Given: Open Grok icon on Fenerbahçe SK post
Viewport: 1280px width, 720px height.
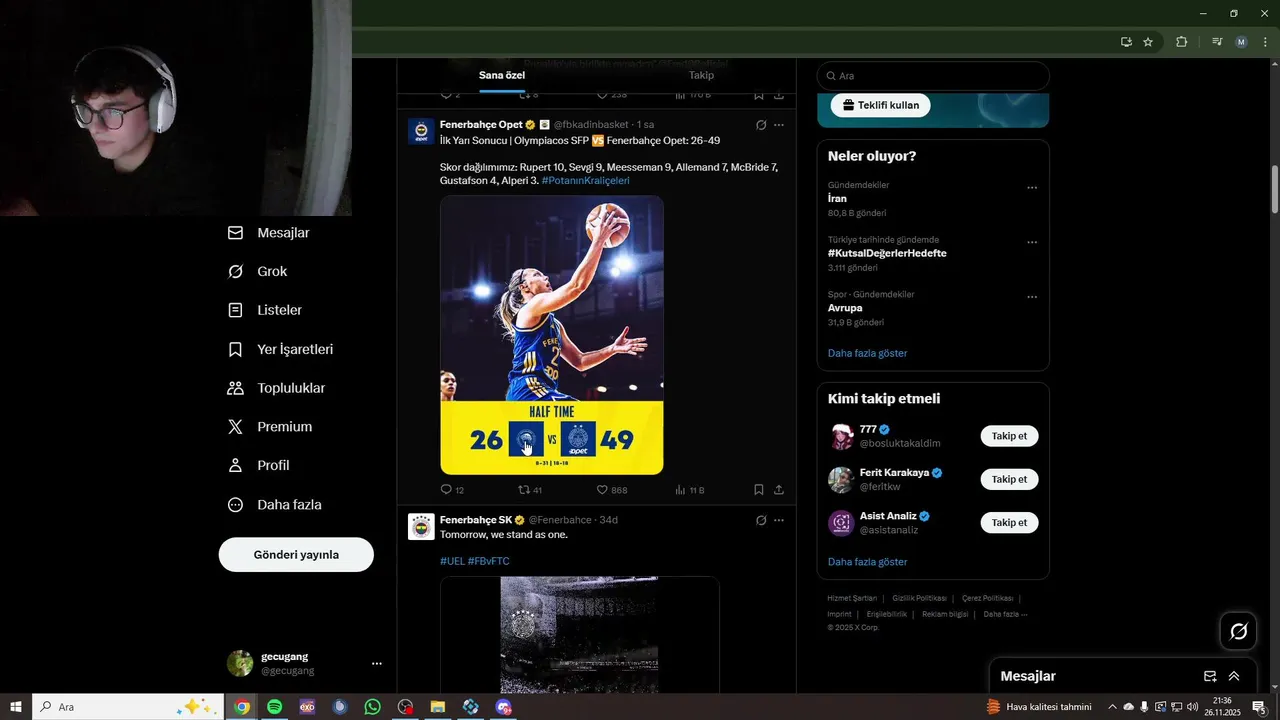Looking at the screenshot, I should (761, 520).
